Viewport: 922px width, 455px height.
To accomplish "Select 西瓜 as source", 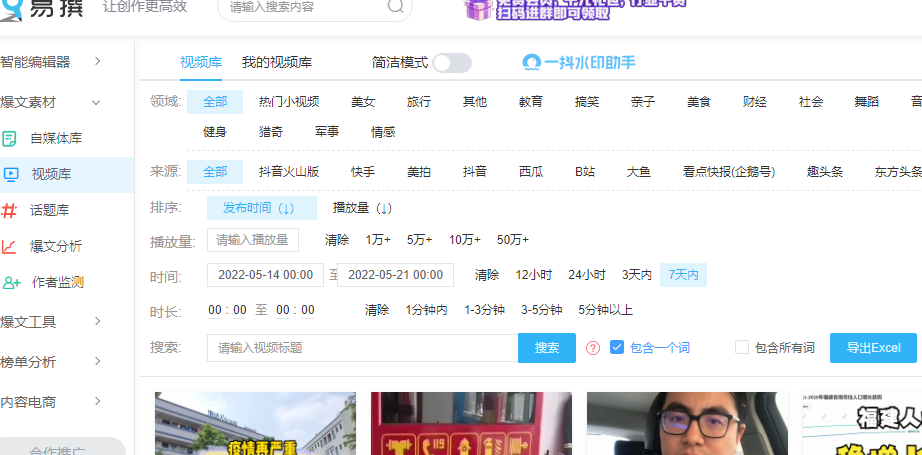I will pyautogui.click(x=531, y=172).
